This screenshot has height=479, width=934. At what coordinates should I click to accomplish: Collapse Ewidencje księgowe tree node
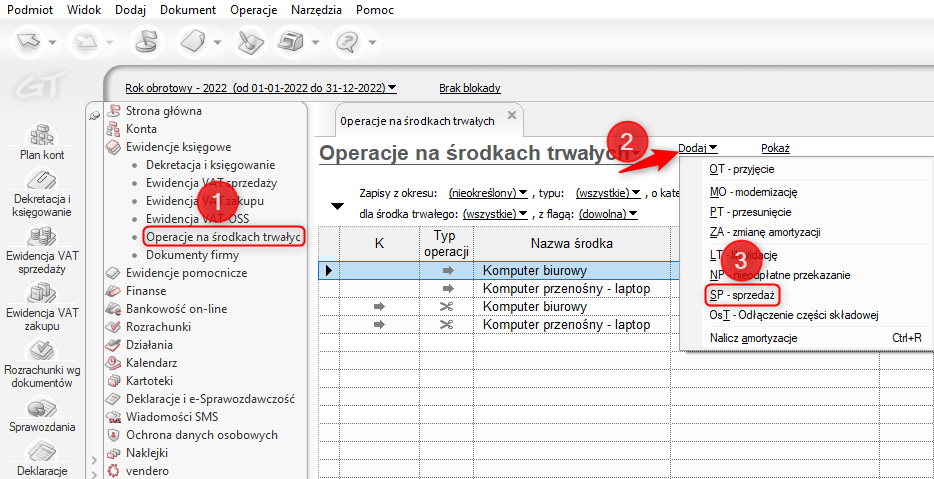pyautogui.click(x=179, y=147)
